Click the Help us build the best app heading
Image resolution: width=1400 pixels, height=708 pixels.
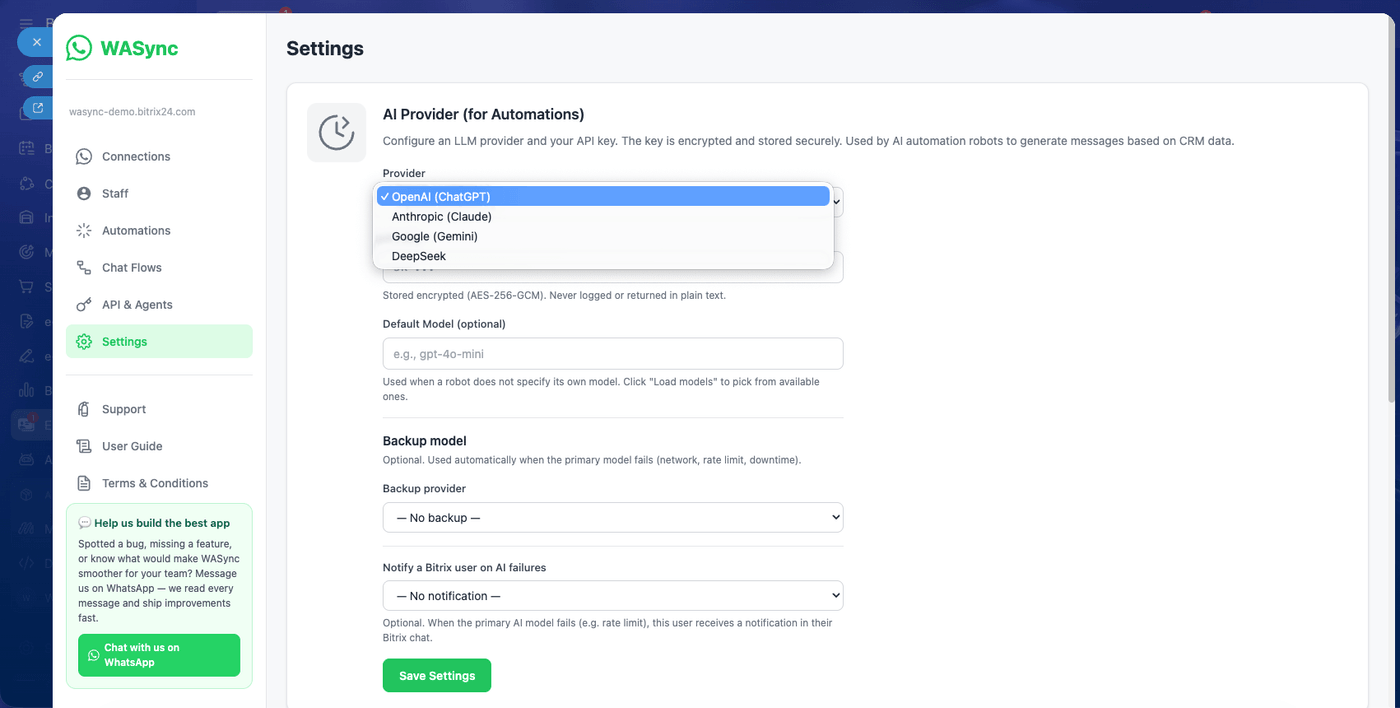pos(154,523)
